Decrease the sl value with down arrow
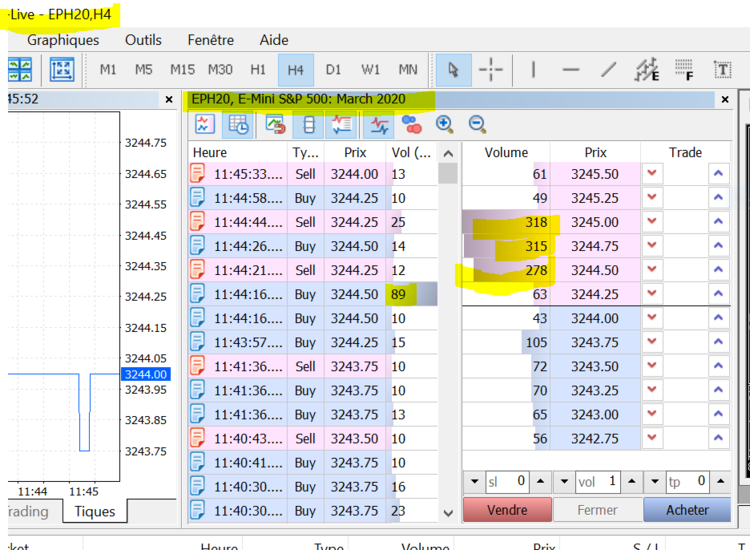Image resolution: width=750 pixels, height=550 pixels. 474,481
